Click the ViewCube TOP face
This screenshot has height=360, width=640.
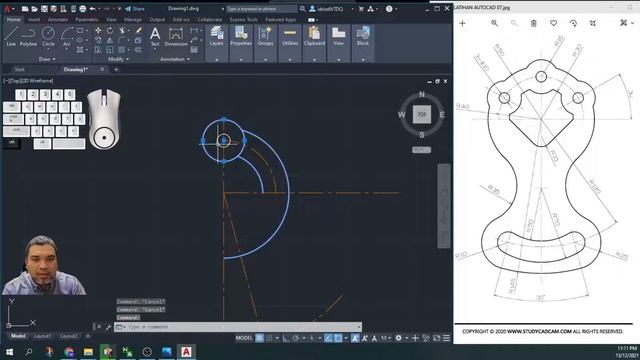pyautogui.click(x=422, y=115)
